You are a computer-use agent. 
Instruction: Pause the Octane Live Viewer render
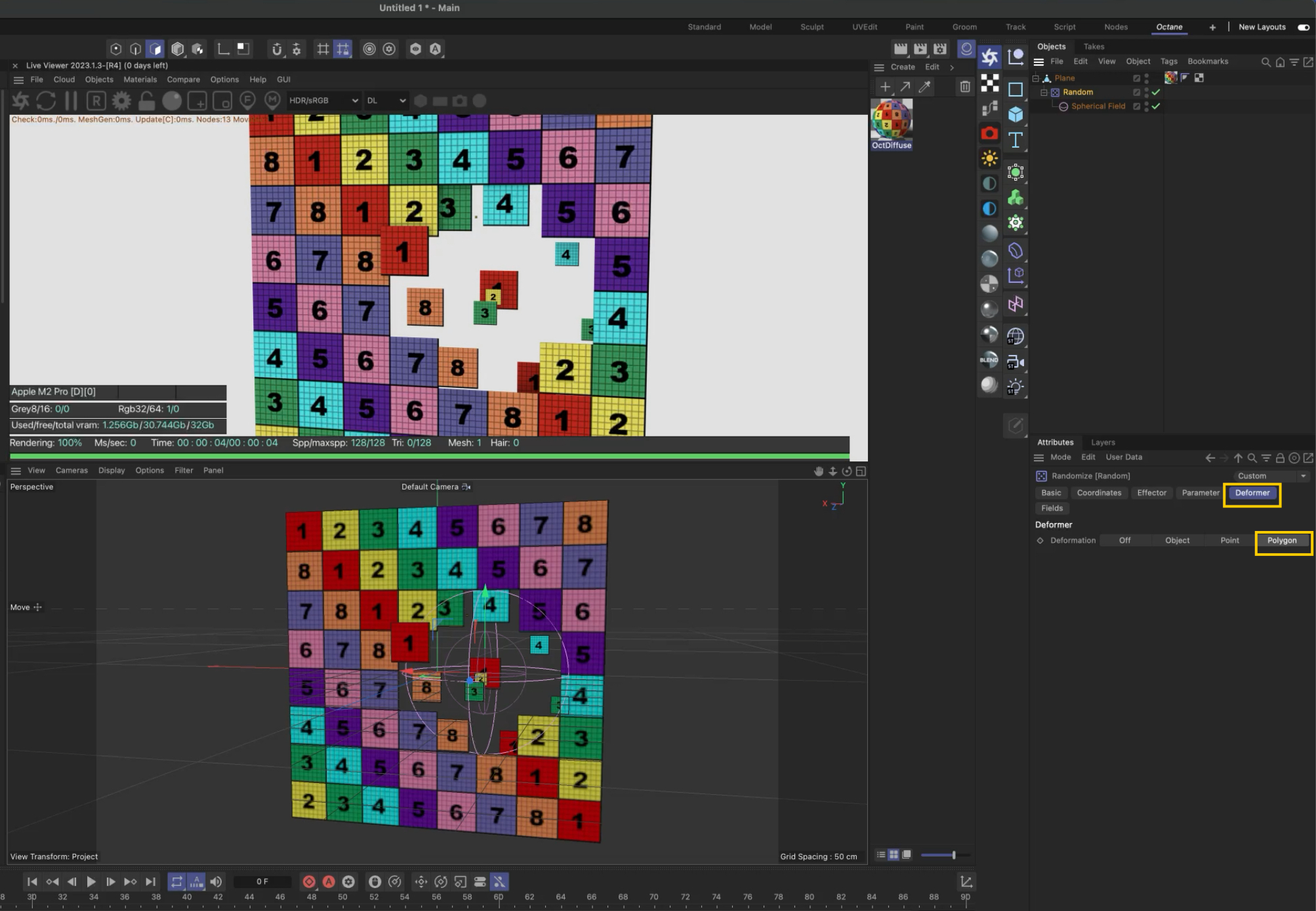pyautogui.click(x=71, y=100)
